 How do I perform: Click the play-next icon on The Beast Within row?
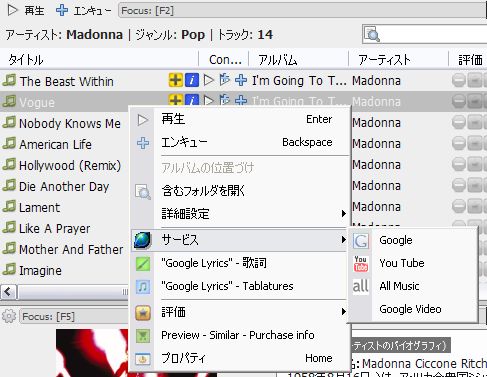[x=225, y=80]
